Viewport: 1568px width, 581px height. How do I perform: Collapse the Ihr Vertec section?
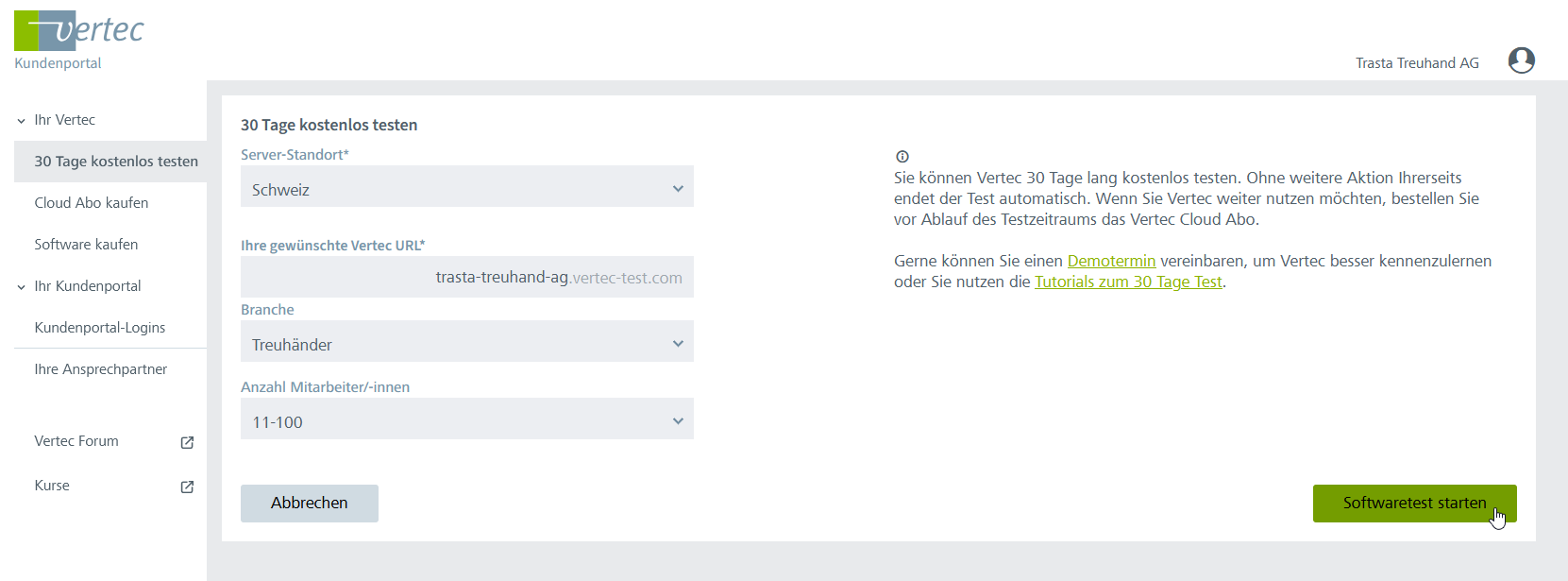[22, 121]
